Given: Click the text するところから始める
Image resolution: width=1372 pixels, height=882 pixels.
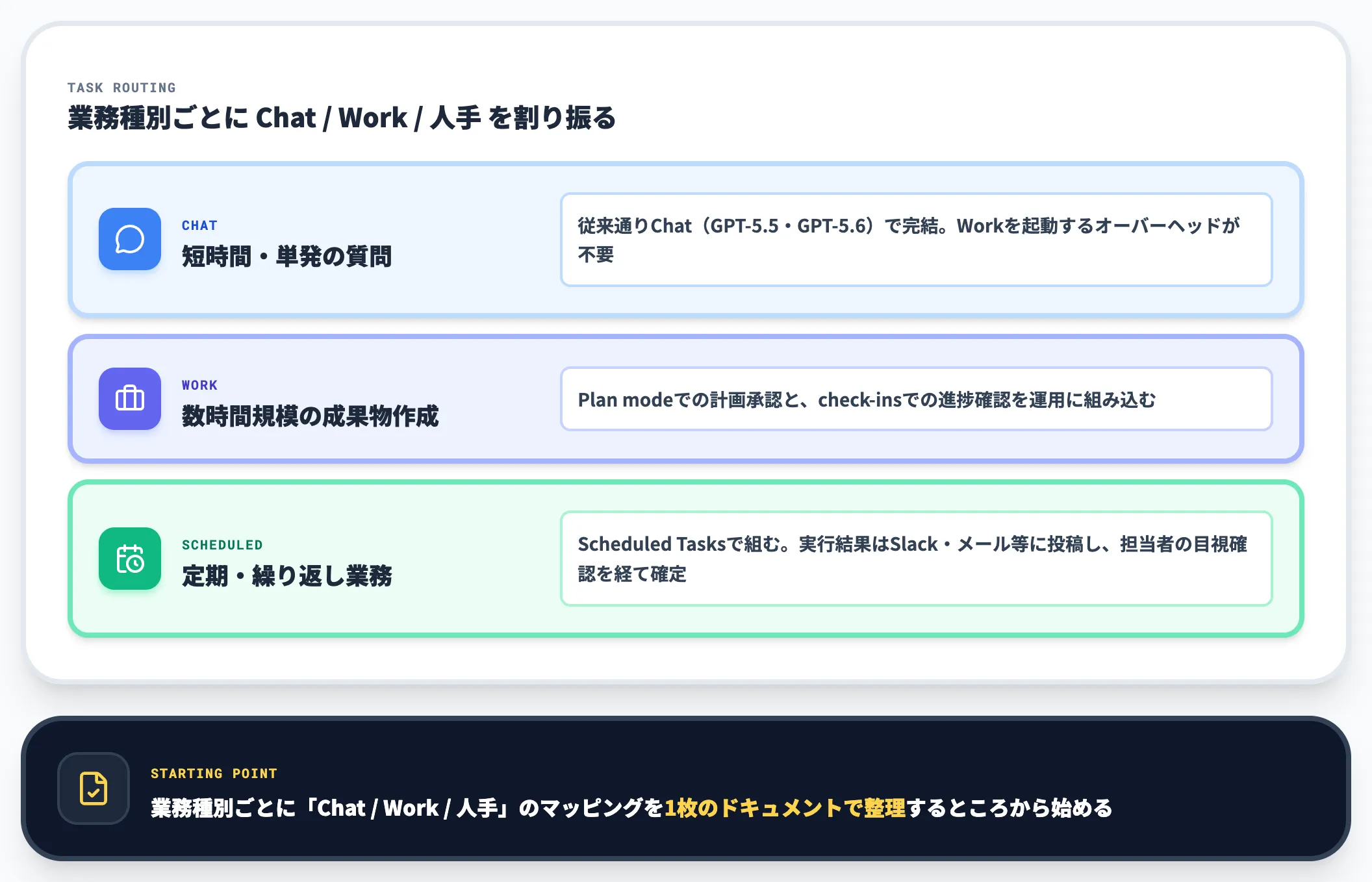Looking at the screenshot, I should pyautogui.click(x=1009, y=808).
